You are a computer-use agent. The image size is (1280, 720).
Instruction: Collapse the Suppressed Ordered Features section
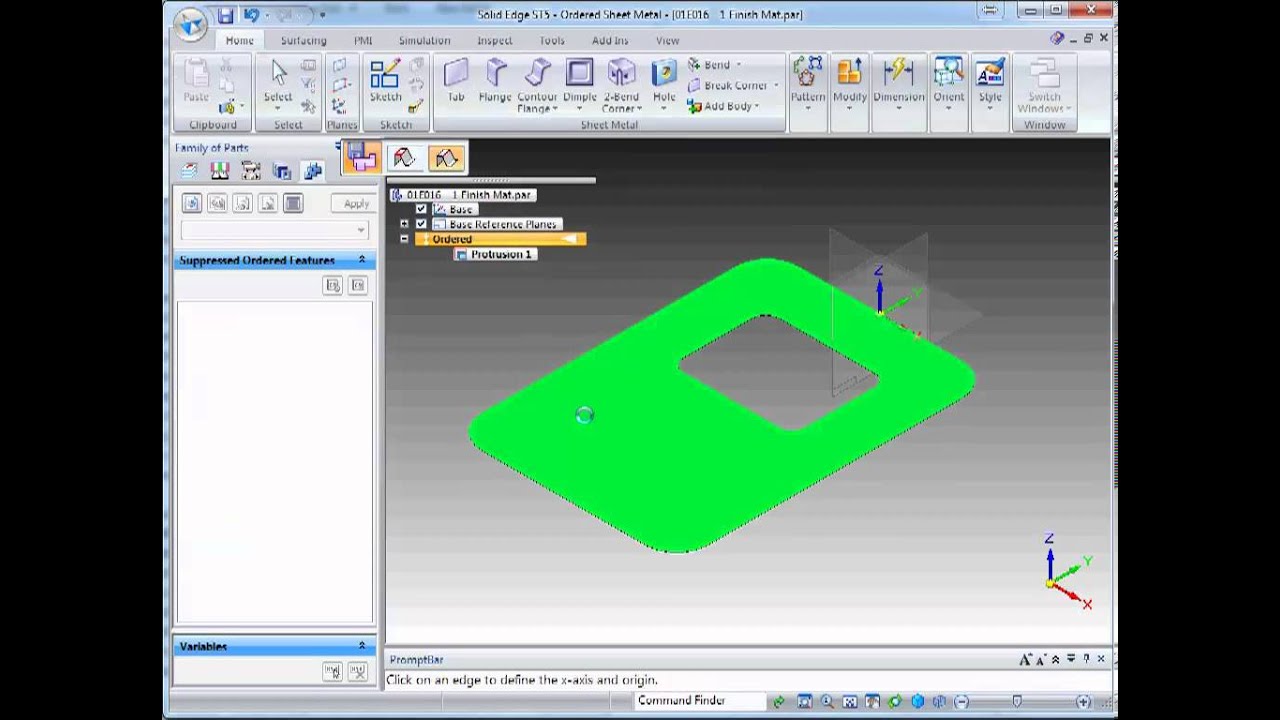tap(362, 260)
